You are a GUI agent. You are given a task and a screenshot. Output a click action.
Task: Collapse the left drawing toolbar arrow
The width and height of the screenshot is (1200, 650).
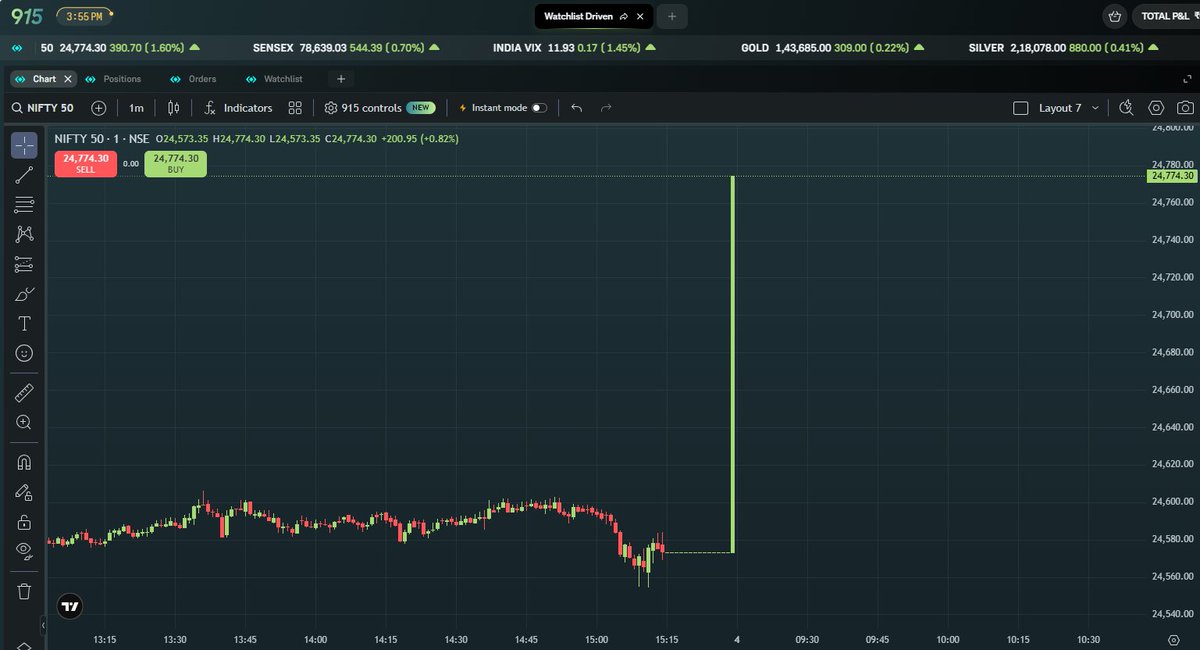click(x=43, y=625)
